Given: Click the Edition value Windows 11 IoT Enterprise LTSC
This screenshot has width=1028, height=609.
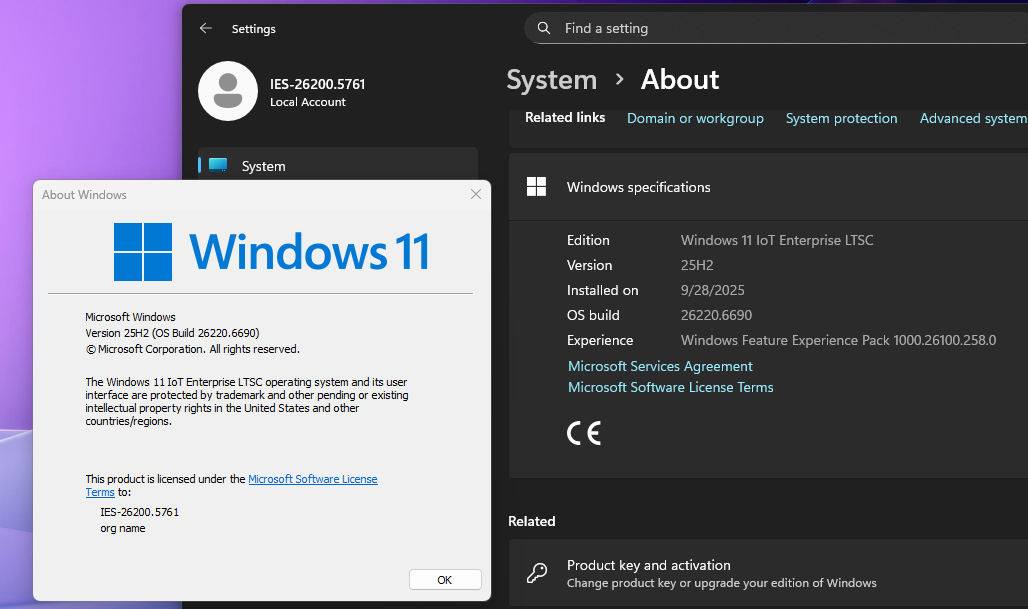Looking at the screenshot, I should click(x=777, y=241).
